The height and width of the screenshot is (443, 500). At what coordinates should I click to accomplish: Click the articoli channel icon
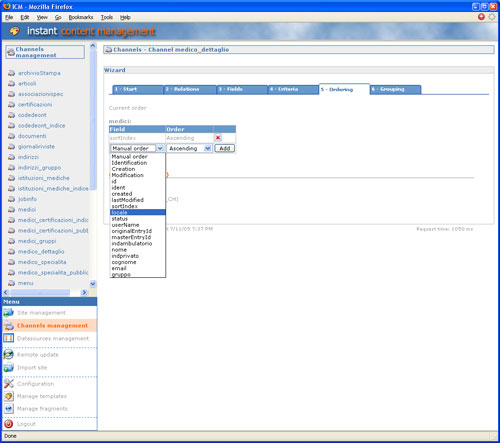(x=12, y=83)
